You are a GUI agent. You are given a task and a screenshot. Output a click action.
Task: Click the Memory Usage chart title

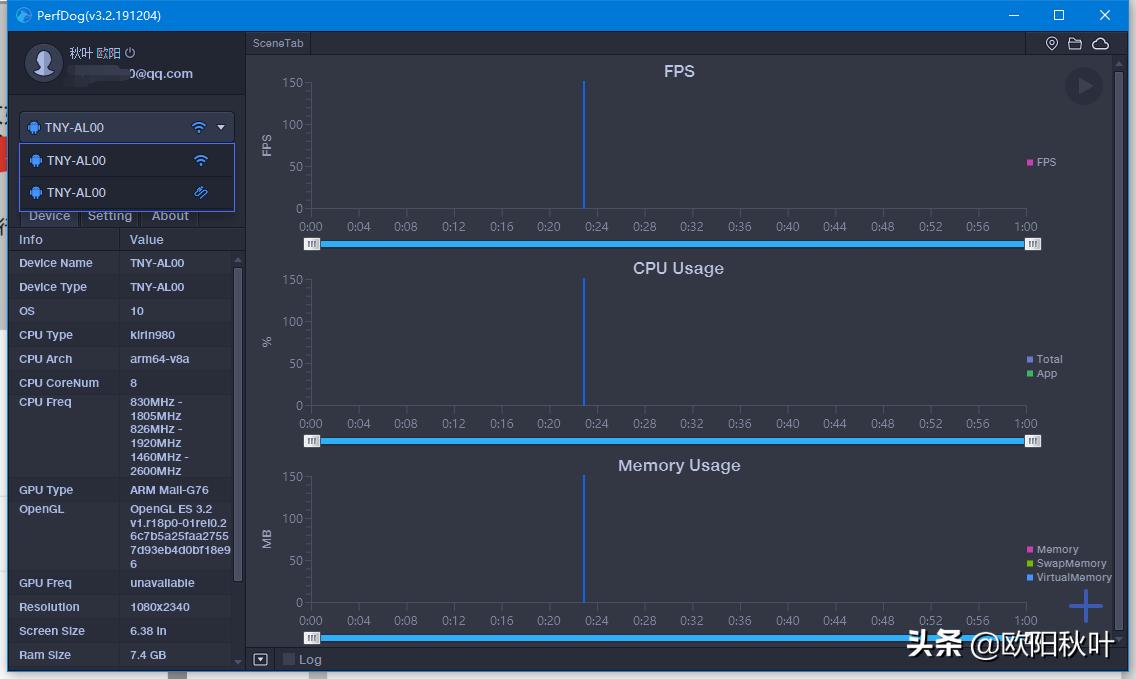pyautogui.click(x=679, y=465)
